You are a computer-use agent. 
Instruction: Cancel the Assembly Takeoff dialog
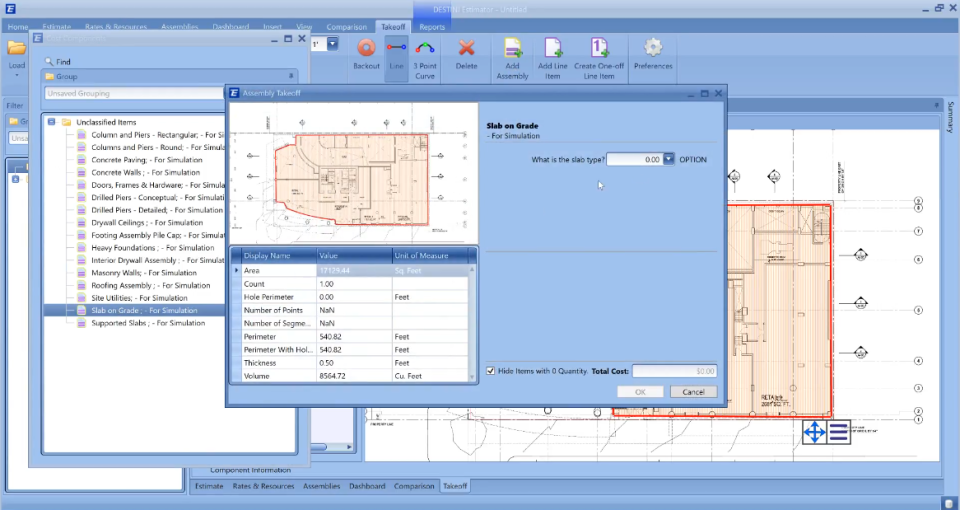pyautogui.click(x=693, y=392)
